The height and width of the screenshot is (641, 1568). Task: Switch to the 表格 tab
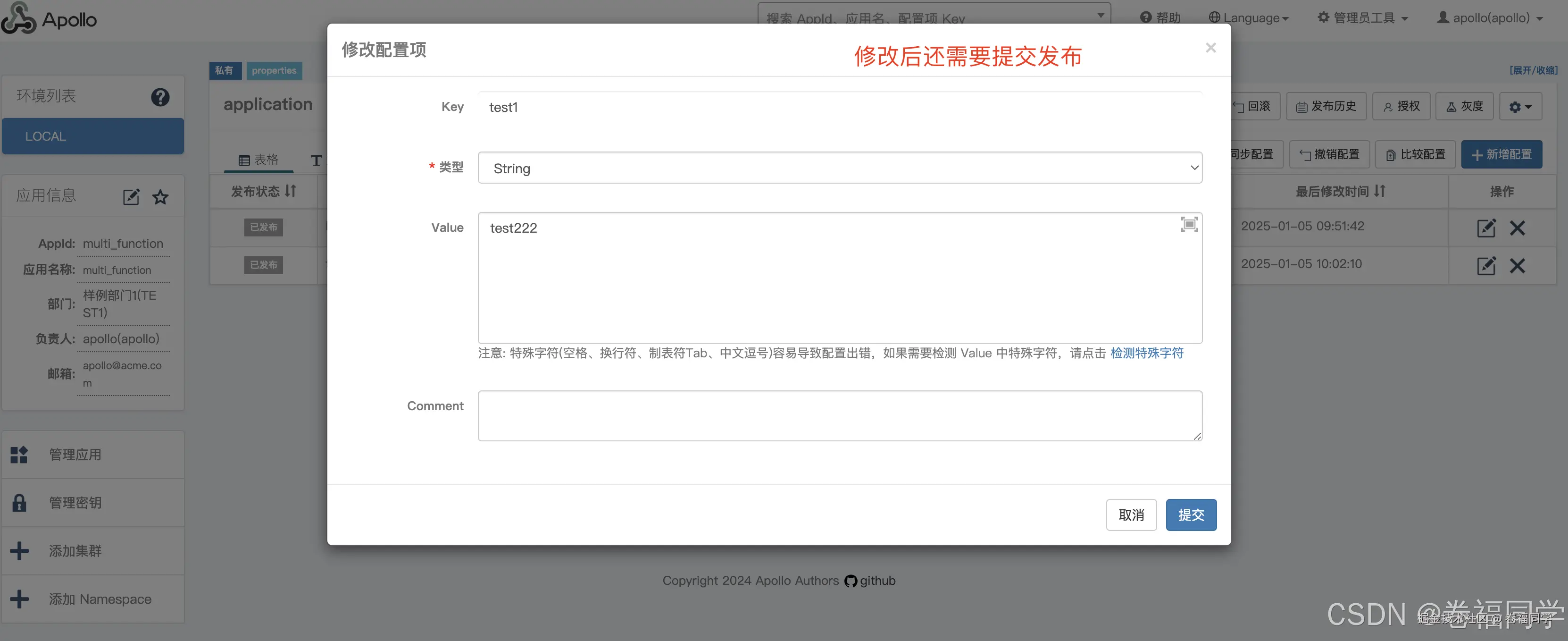[x=259, y=160]
